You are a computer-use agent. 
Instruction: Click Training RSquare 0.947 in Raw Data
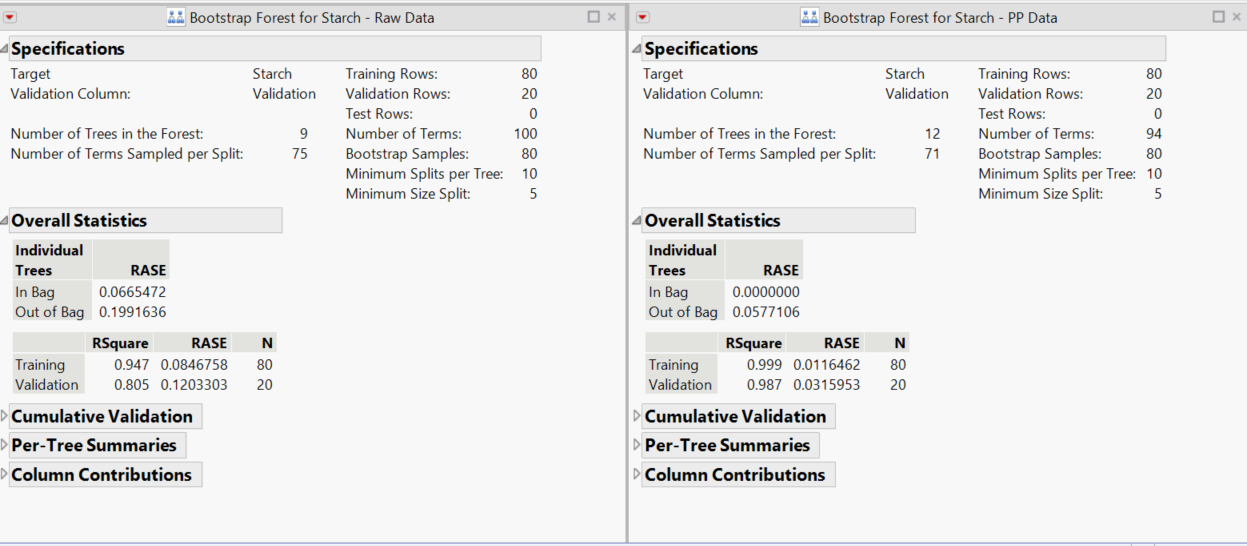(132, 364)
